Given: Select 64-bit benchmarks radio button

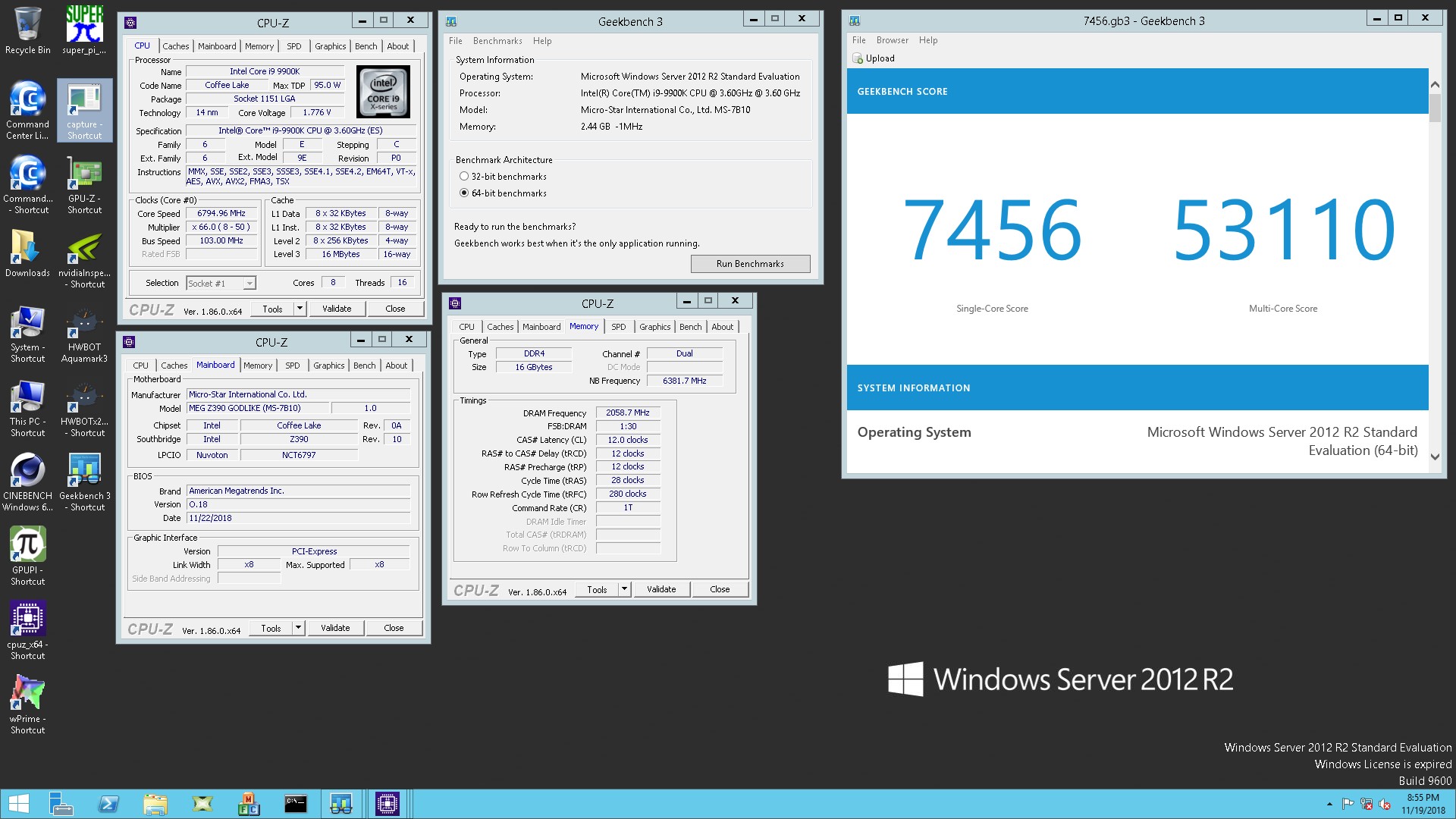Looking at the screenshot, I should coord(464,193).
